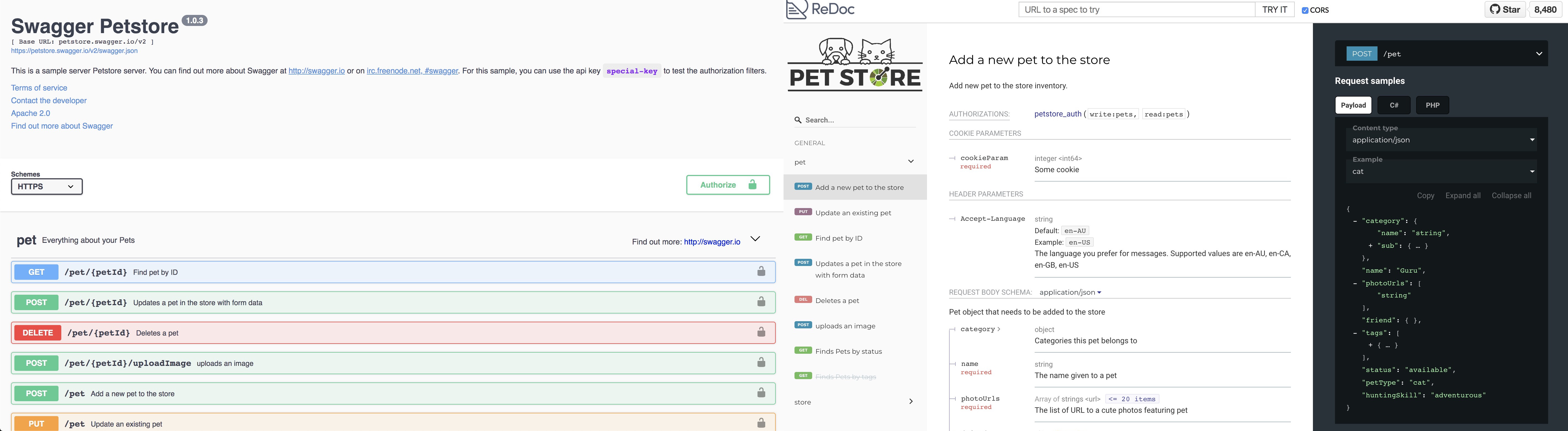Open the 8,480 stargazers count
1568x431 pixels.
coord(1545,10)
